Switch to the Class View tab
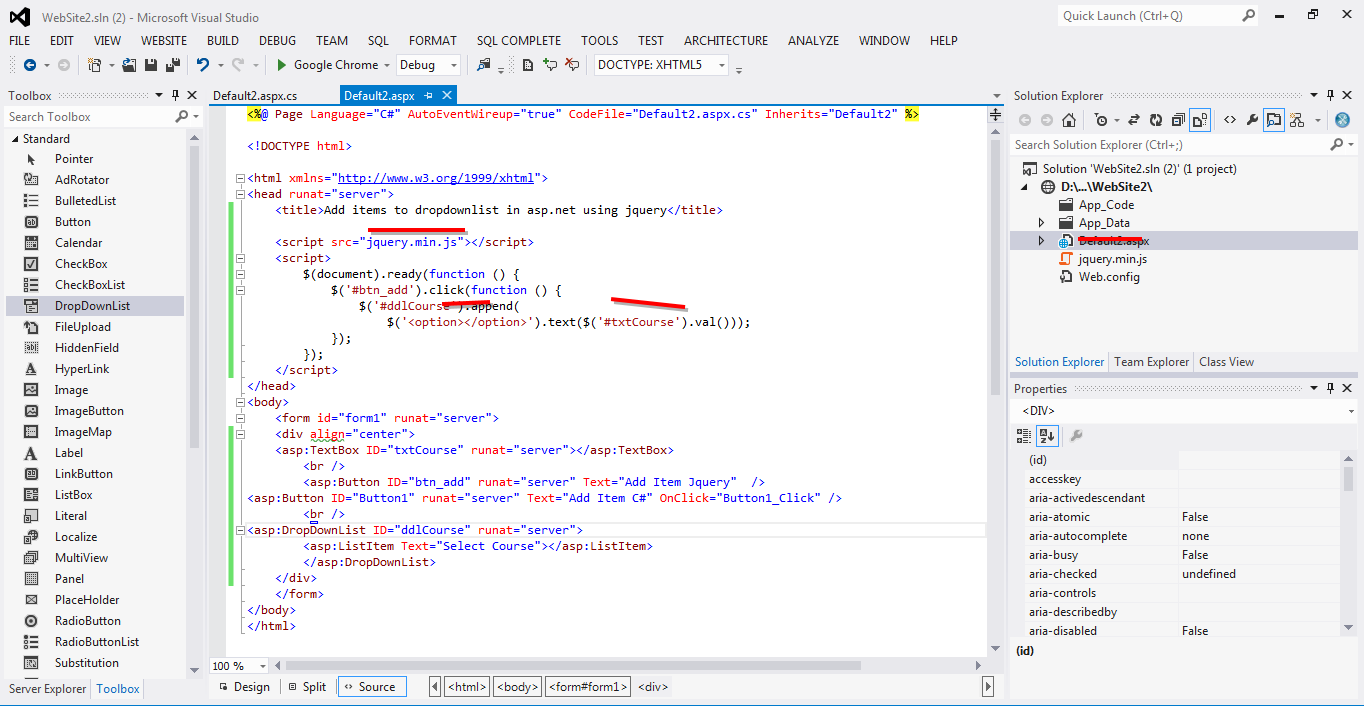 point(1226,362)
